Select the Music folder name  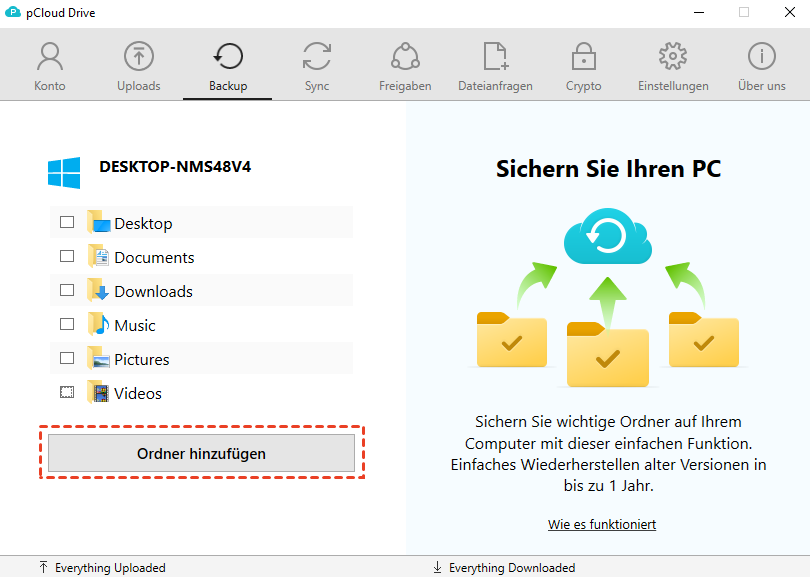click(135, 325)
